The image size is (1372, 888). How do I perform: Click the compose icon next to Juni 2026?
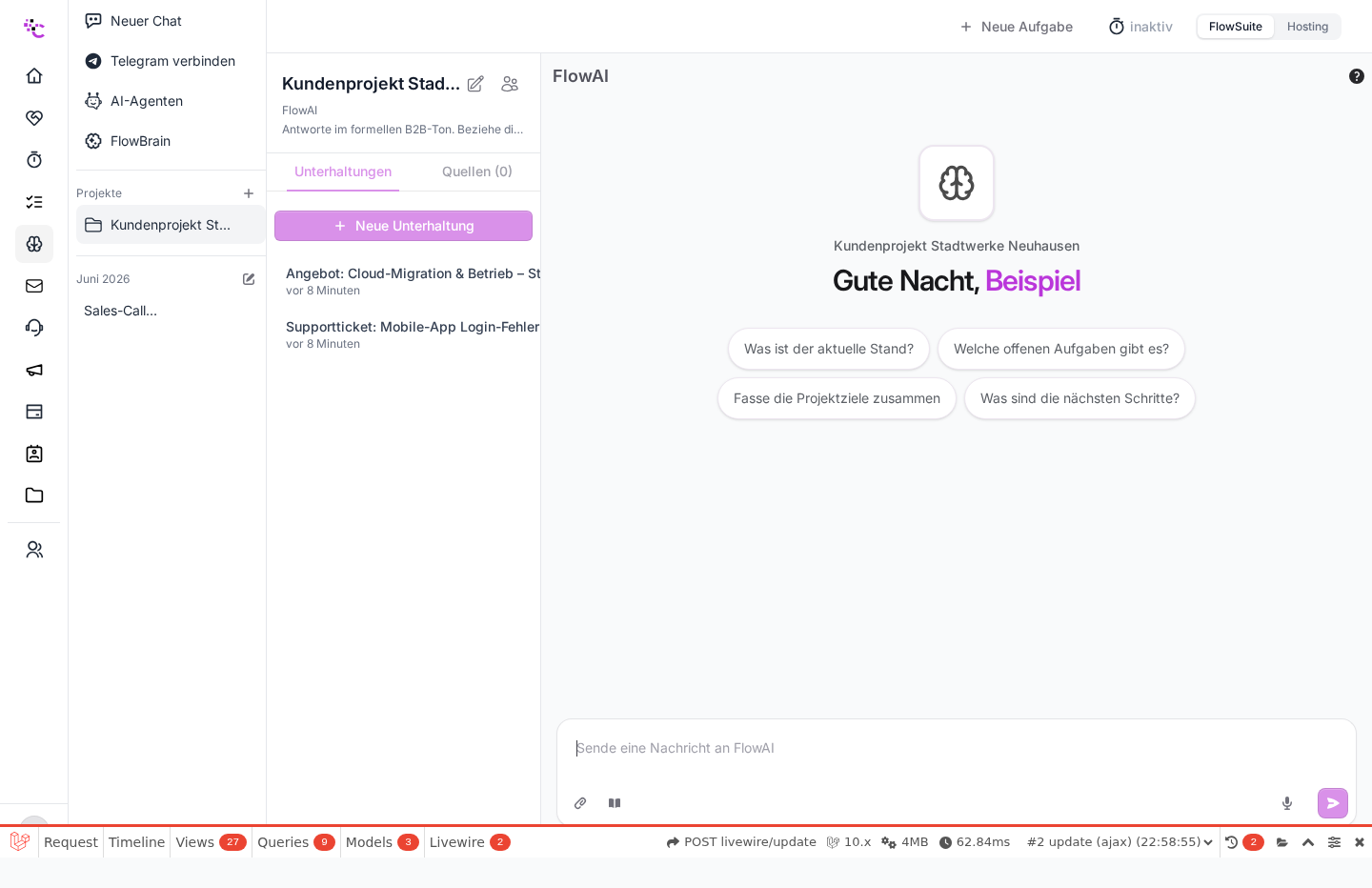[249, 279]
